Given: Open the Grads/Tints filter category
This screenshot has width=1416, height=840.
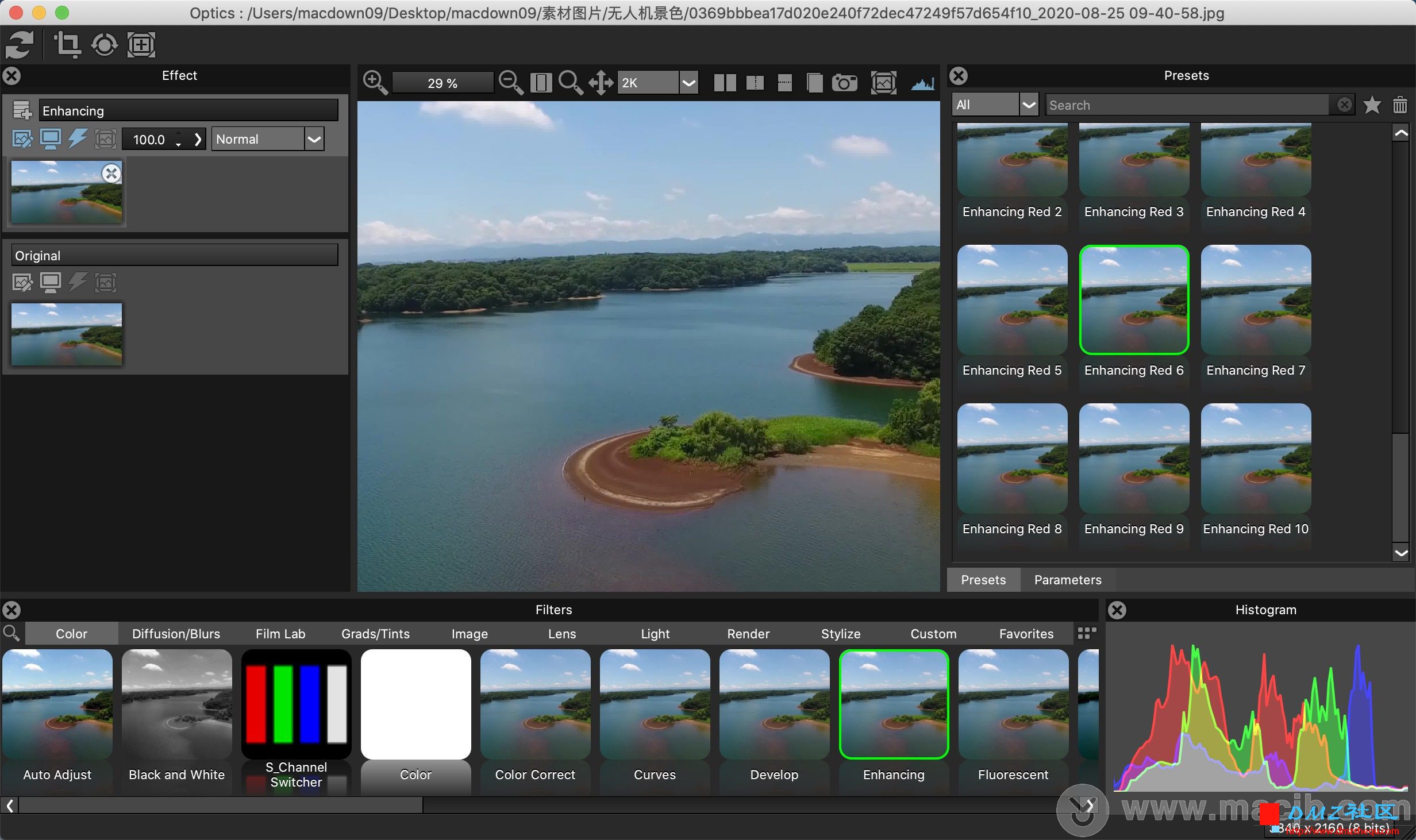Looking at the screenshot, I should click(375, 634).
